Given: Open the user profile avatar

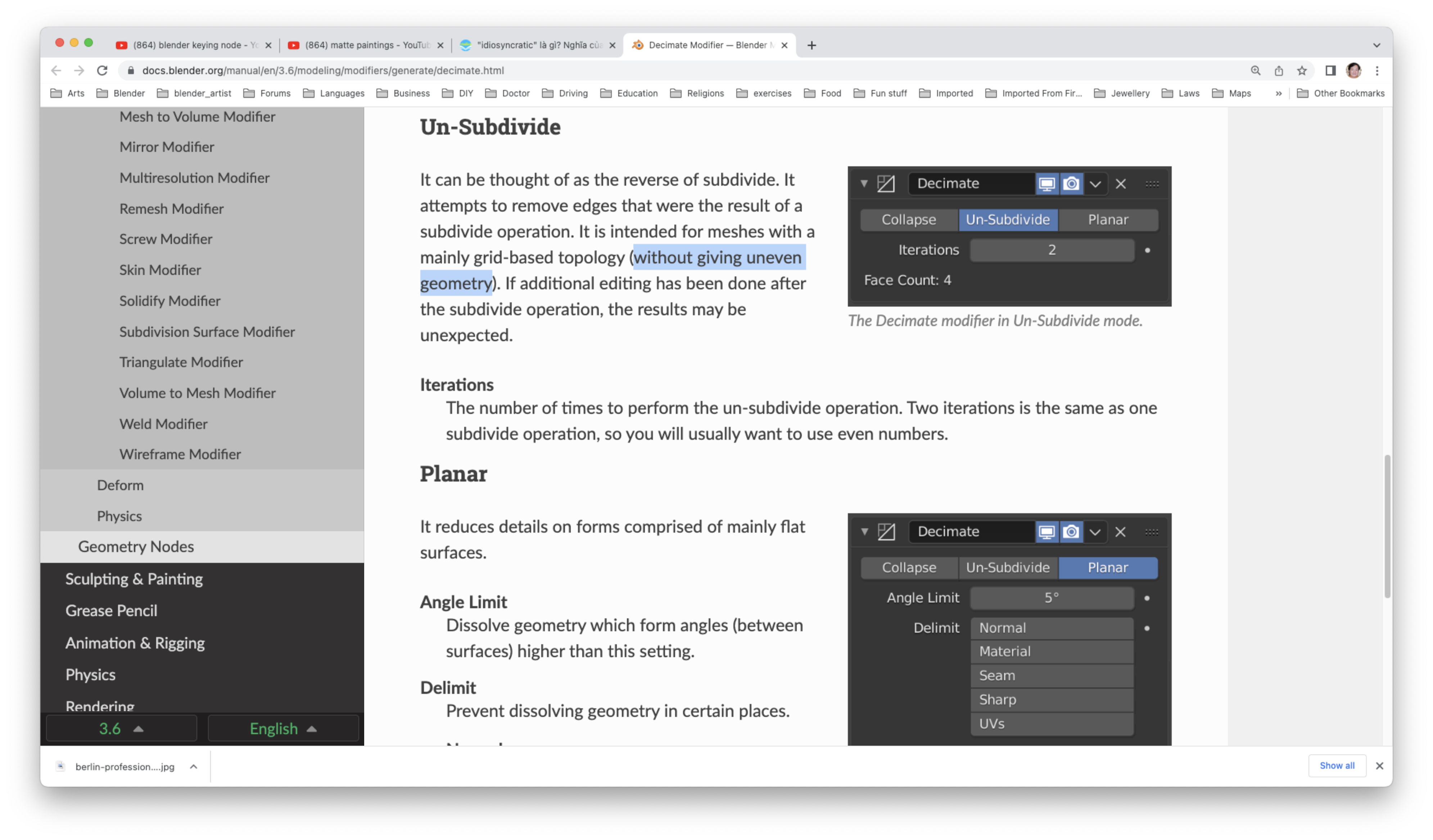Looking at the screenshot, I should pyautogui.click(x=1354, y=71).
